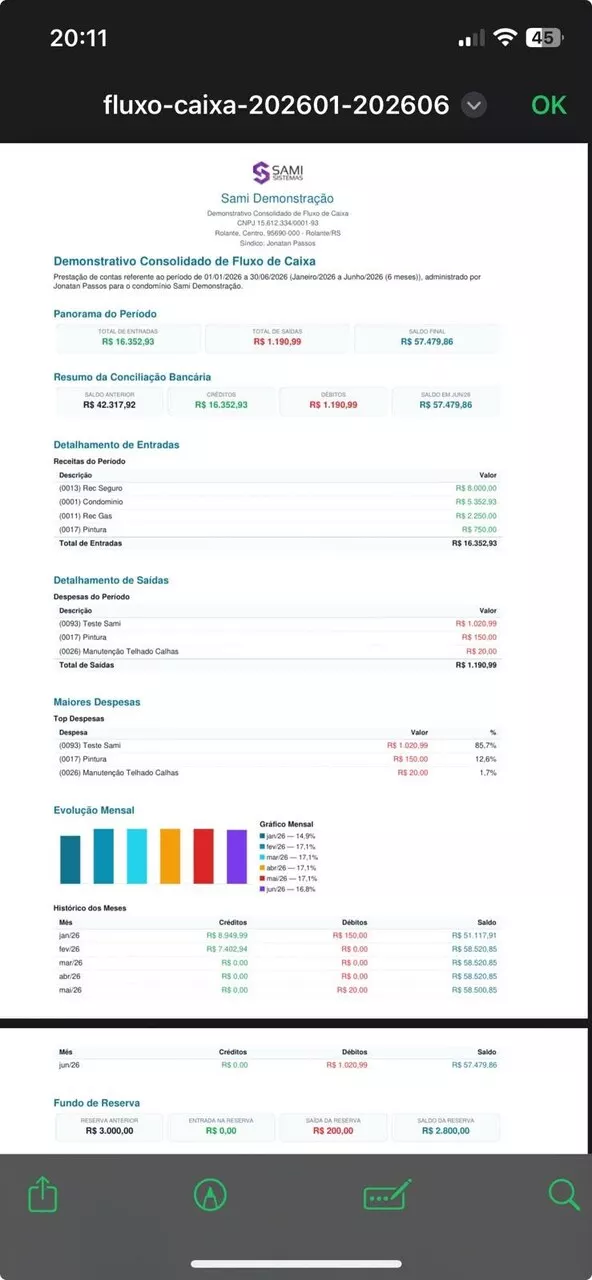Tap the Sami Demonstração title
The width and height of the screenshot is (592, 1280).
click(x=277, y=199)
